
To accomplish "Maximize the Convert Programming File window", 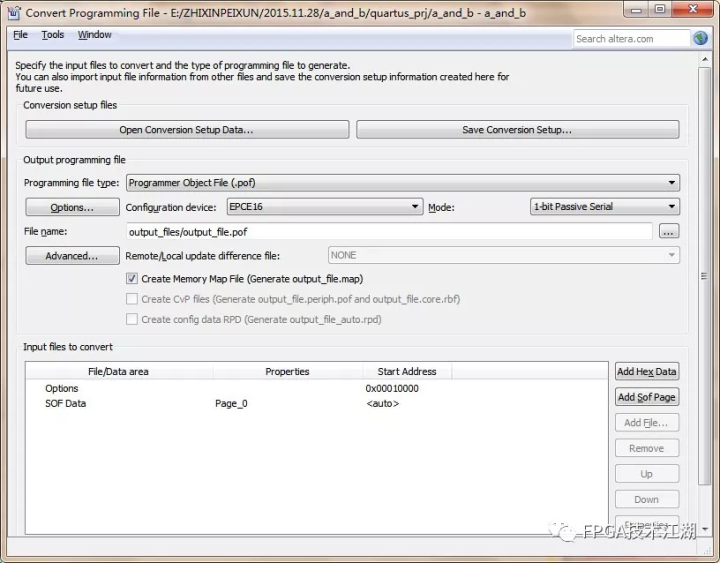I will coord(660,10).
